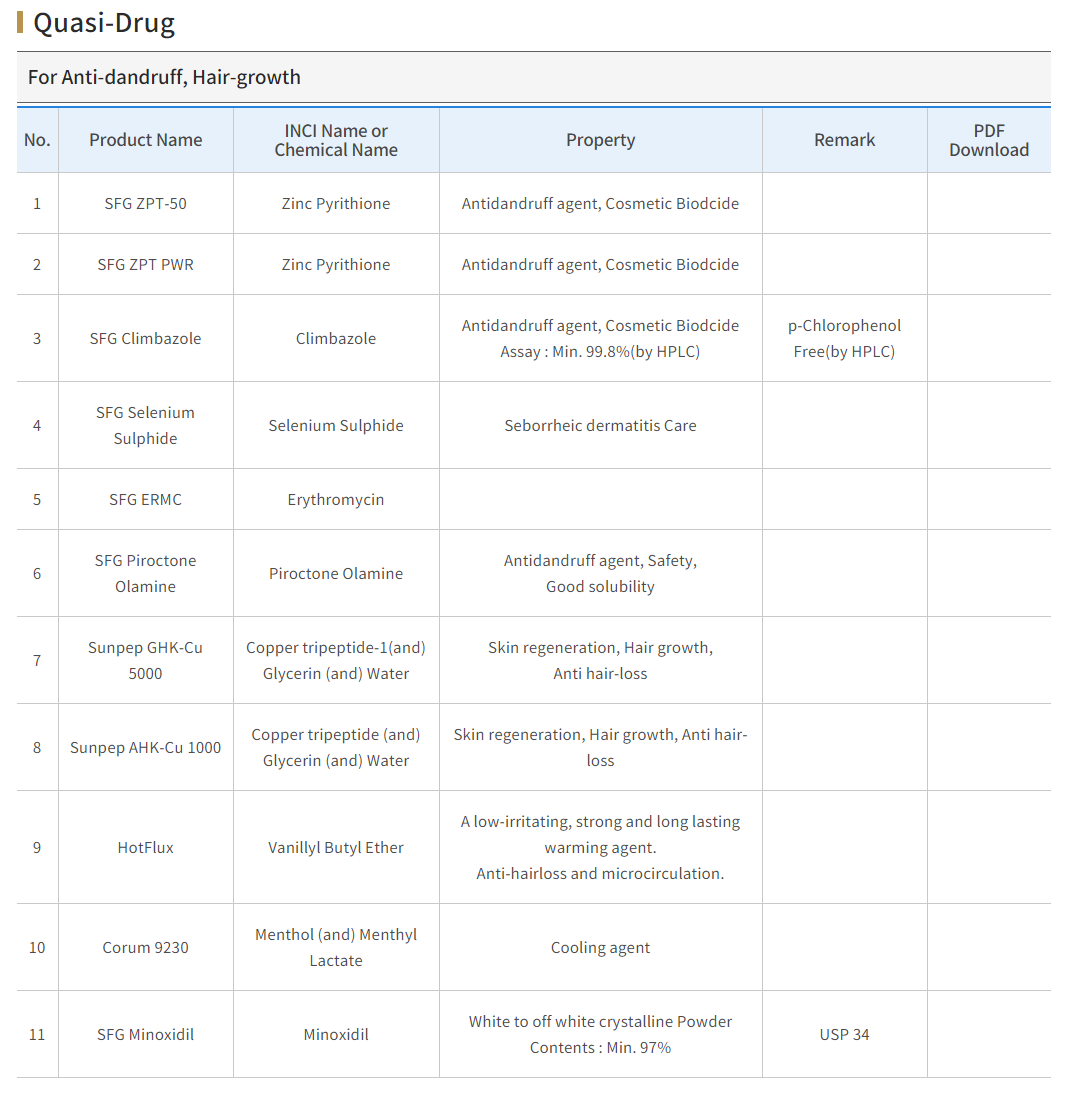
Task: Select the Property column header
Action: (x=600, y=140)
